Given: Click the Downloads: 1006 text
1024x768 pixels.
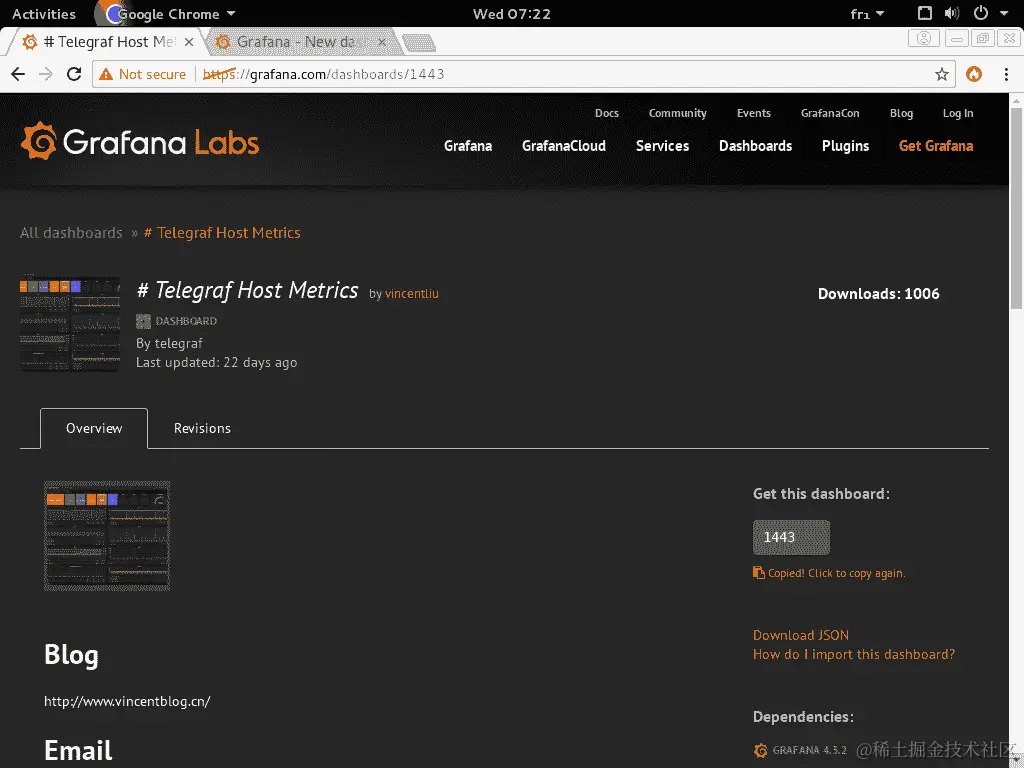Looking at the screenshot, I should (878, 294).
